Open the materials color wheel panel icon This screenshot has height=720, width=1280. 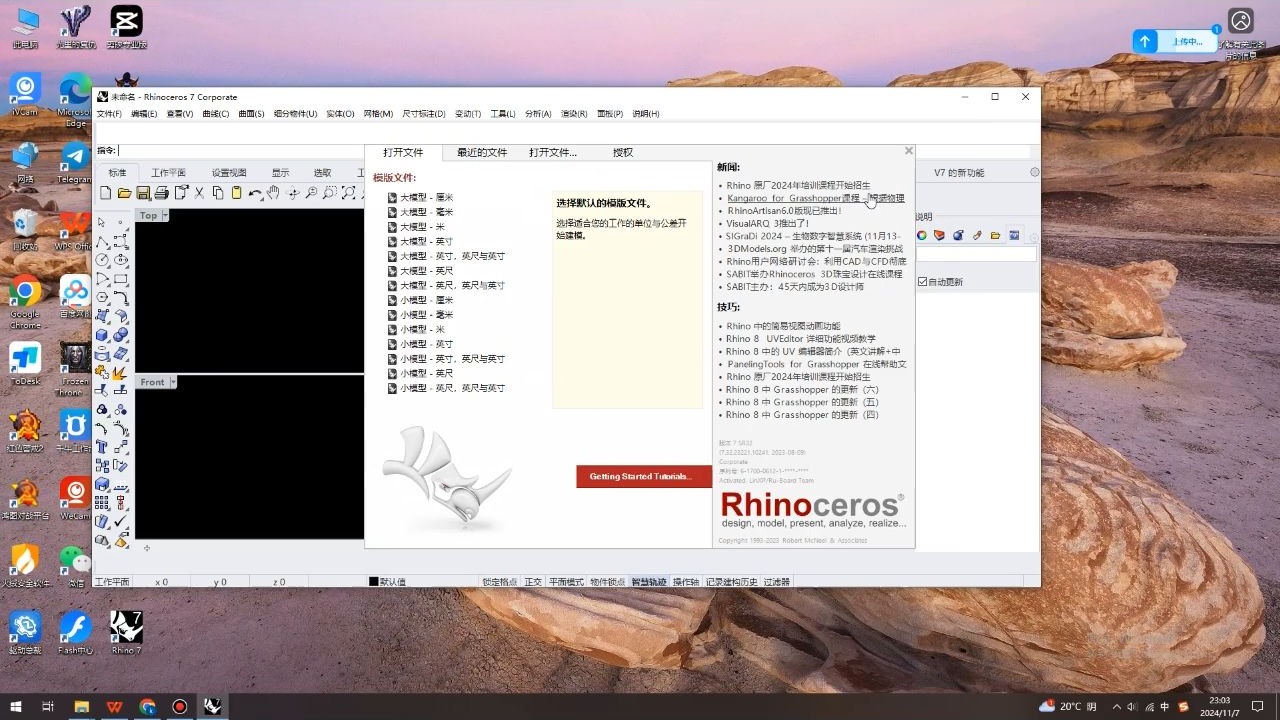click(922, 235)
